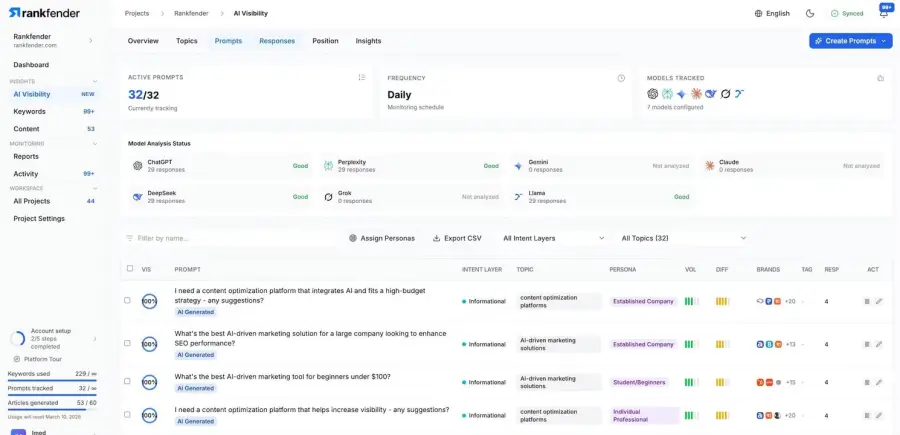
Task: Check the beginners under $100 prompt checkbox
Action: [x=127, y=381]
